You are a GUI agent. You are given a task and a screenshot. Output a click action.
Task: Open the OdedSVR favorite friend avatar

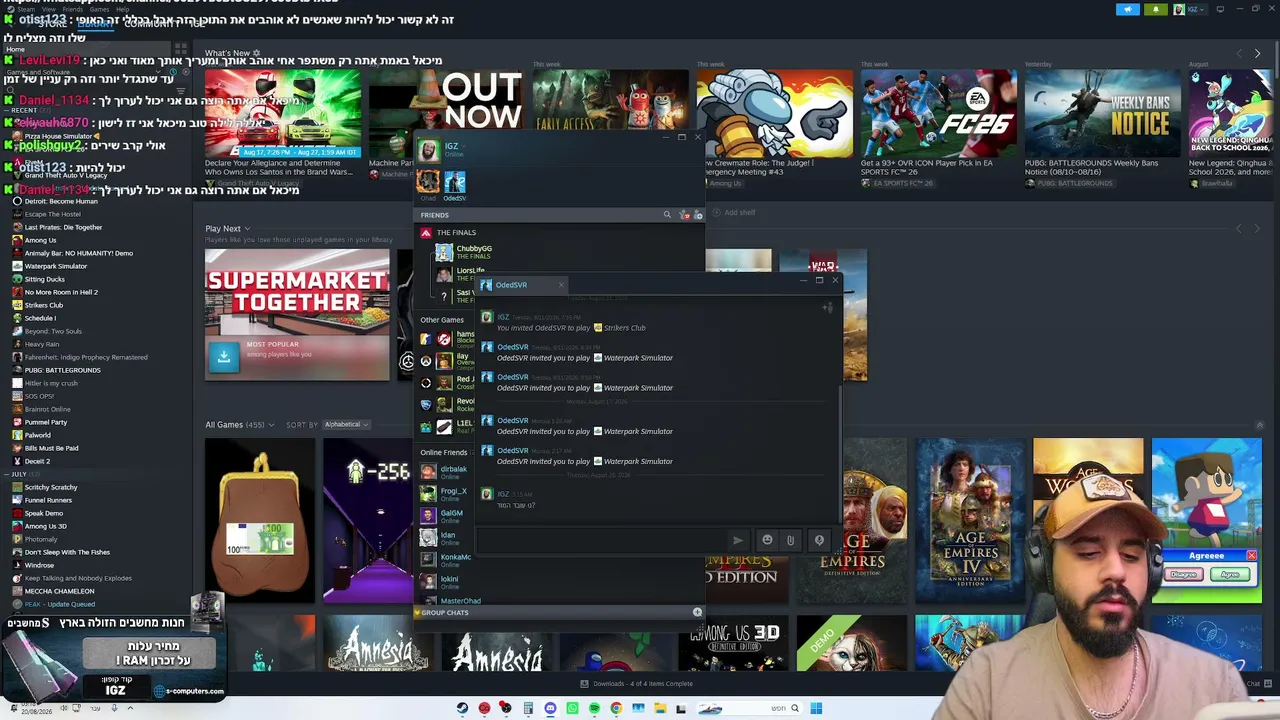455,181
